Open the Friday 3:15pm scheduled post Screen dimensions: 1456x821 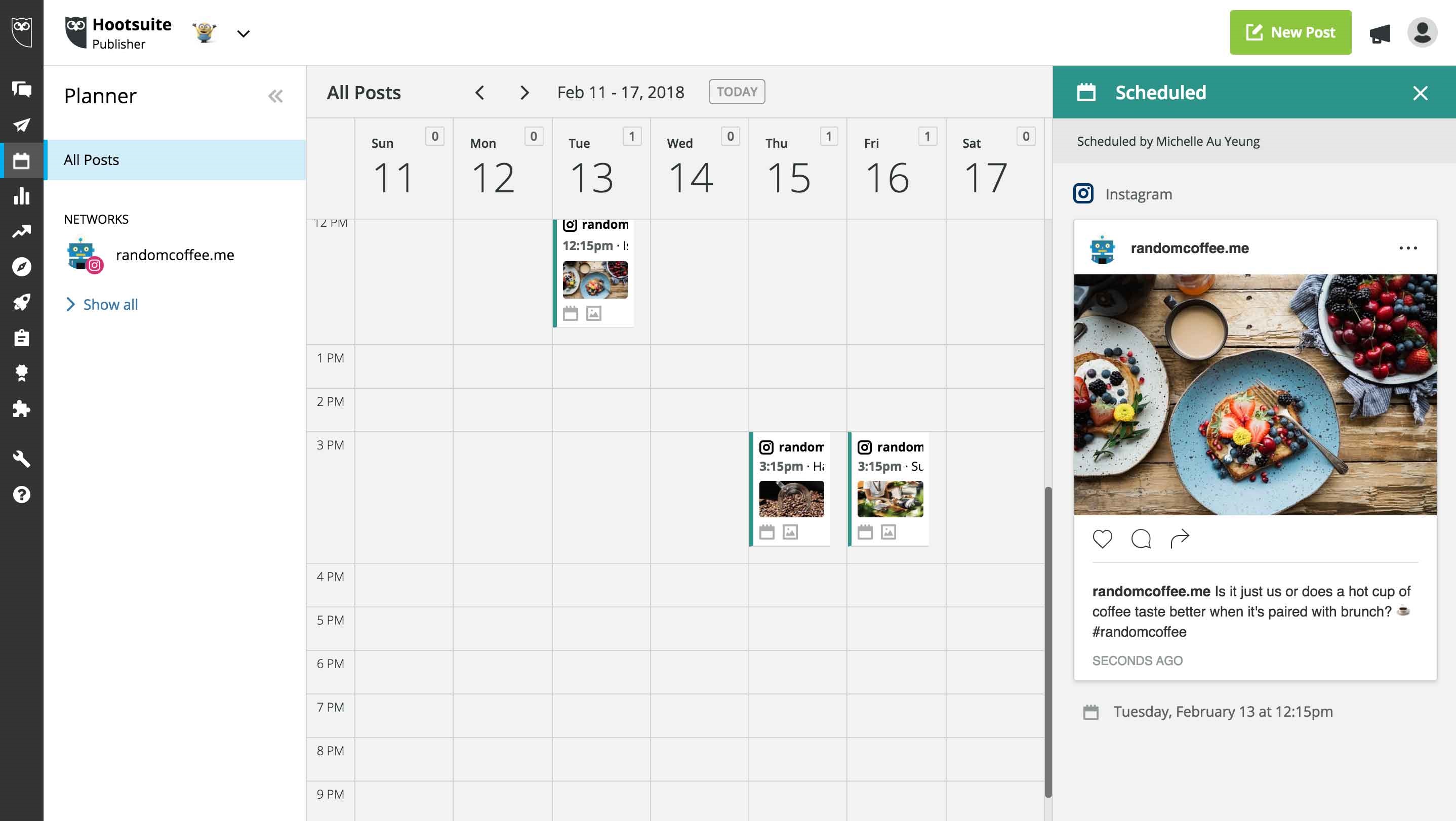click(x=889, y=489)
